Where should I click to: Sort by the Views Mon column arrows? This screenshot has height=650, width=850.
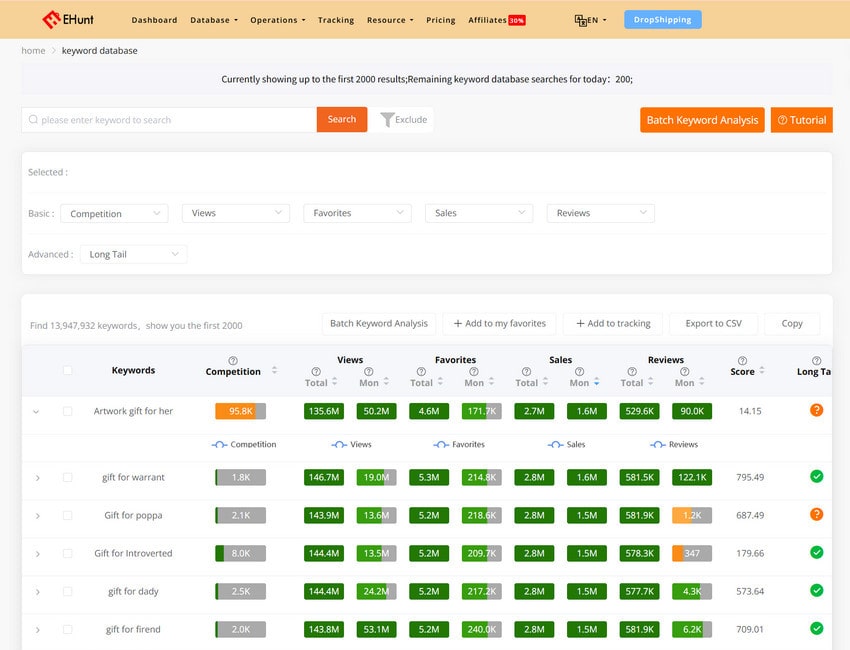click(x=384, y=381)
